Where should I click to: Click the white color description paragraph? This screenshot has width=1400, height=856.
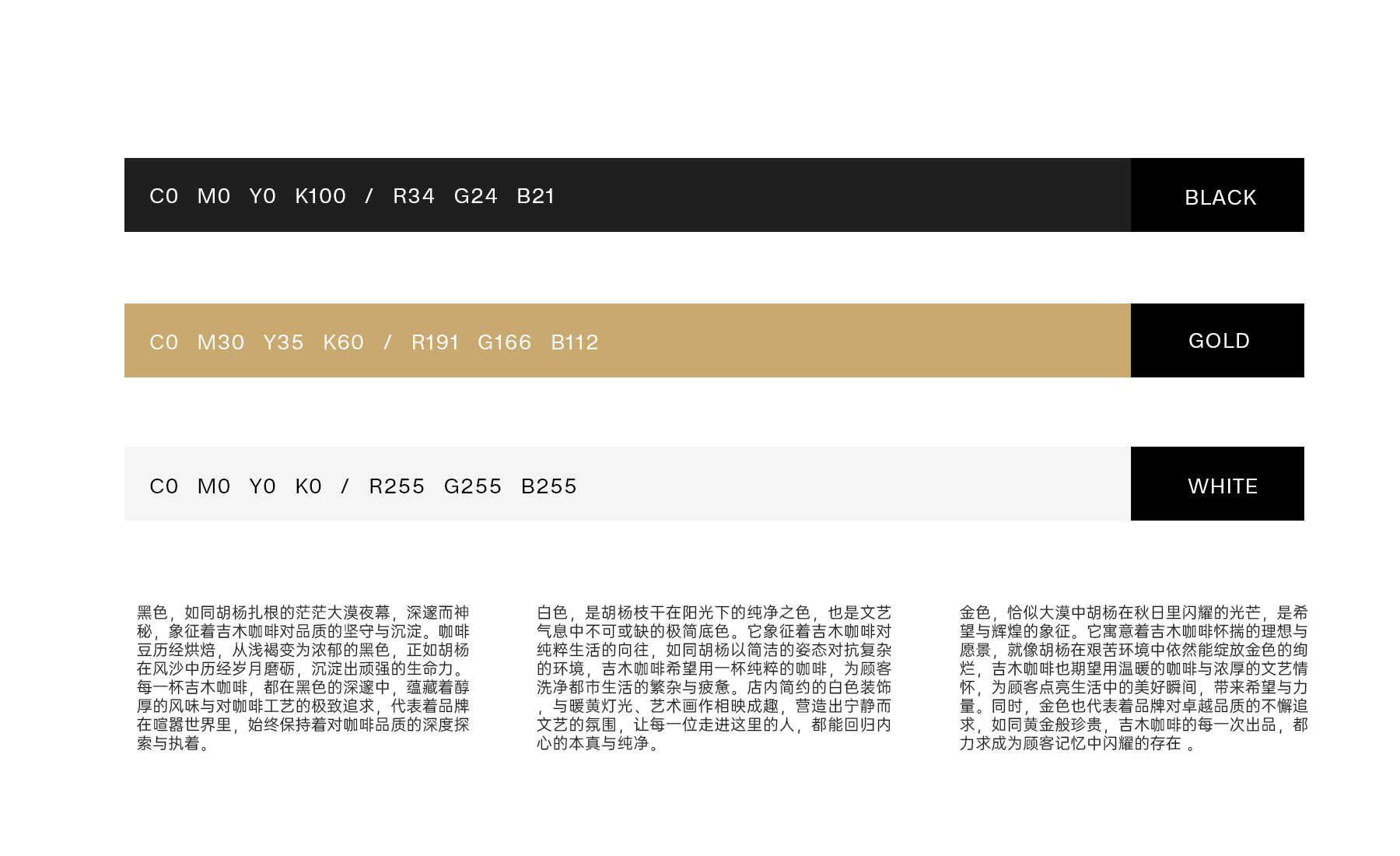[714, 678]
